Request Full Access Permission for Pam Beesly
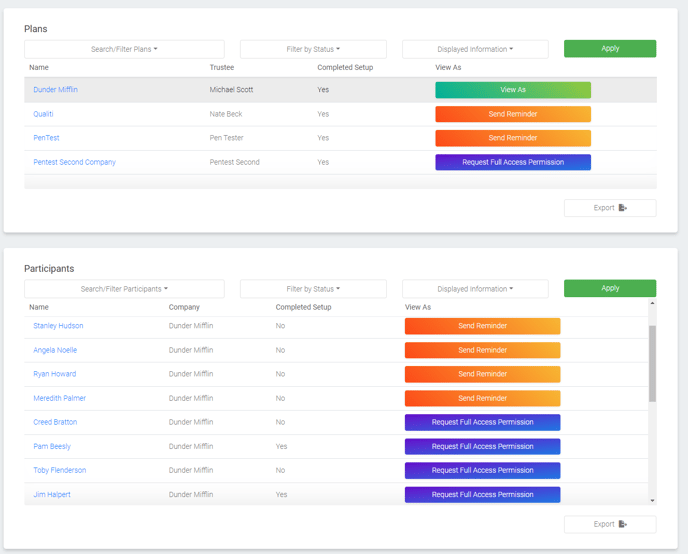This screenshot has width=688, height=554. [x=482, y=446]
